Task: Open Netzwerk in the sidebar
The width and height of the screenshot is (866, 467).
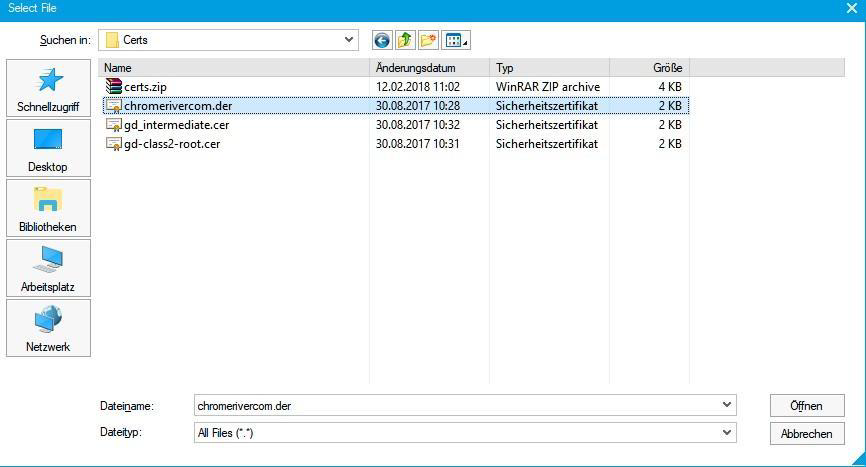Action: [x=48, y=328]
